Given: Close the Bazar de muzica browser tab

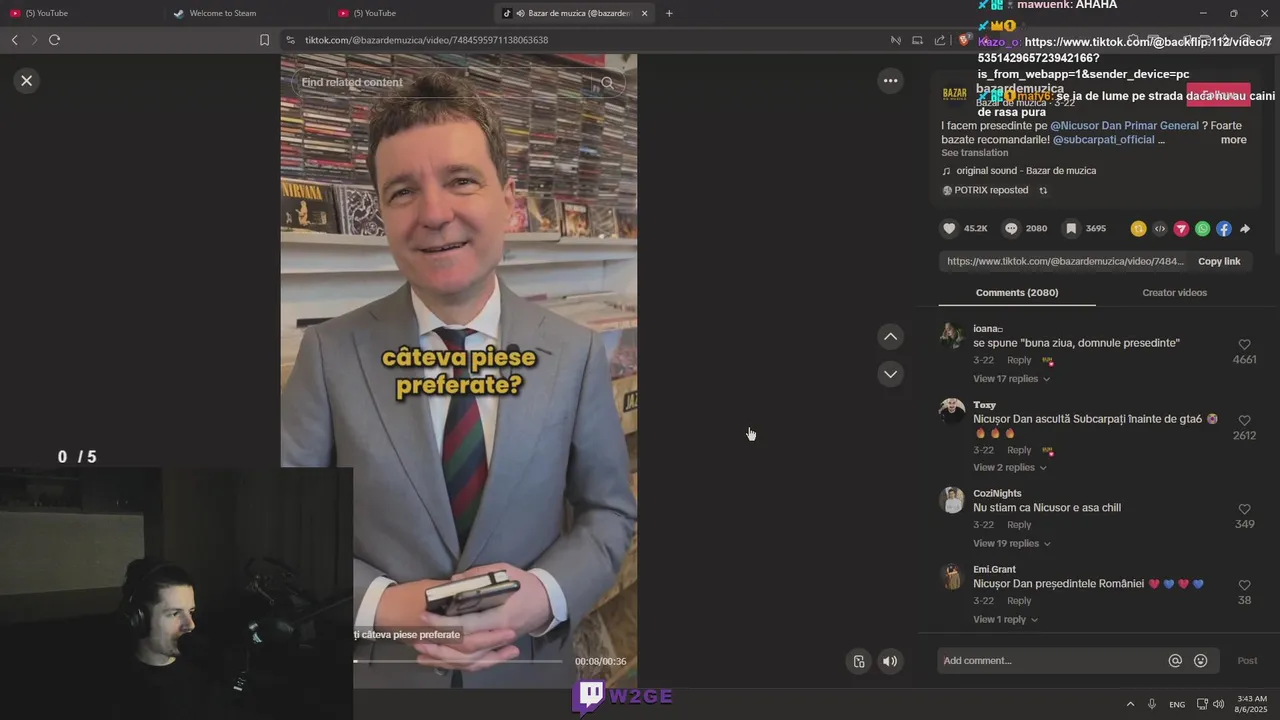Looking at the screenshot, I should (644, 13).
